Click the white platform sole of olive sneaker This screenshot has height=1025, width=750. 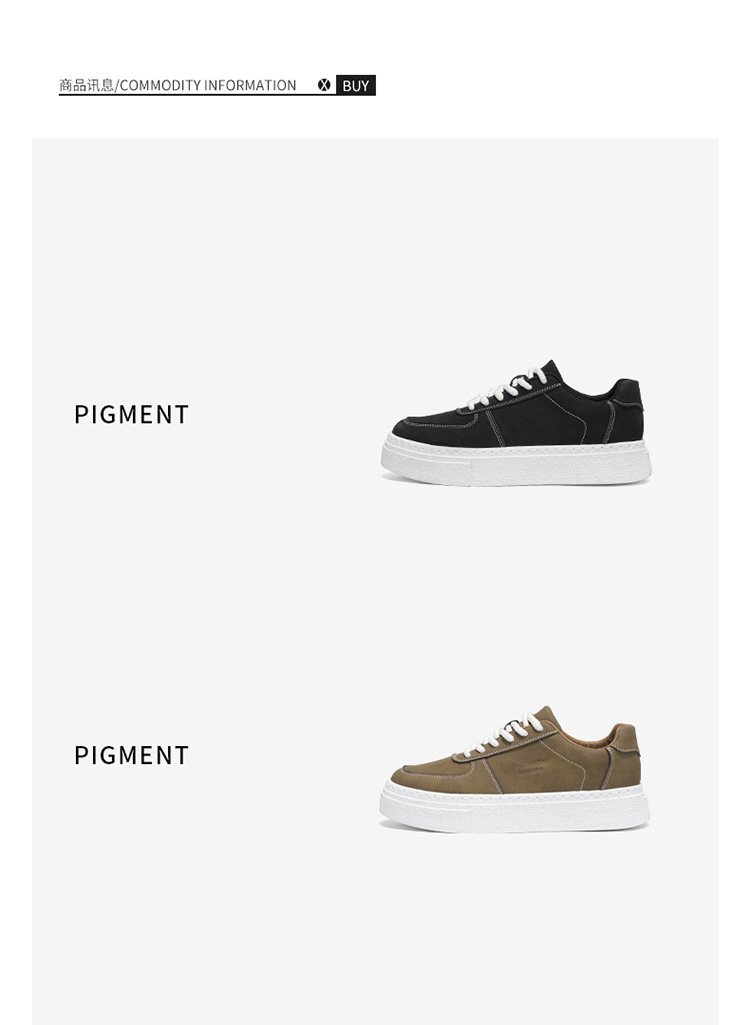tap(515, 808)
